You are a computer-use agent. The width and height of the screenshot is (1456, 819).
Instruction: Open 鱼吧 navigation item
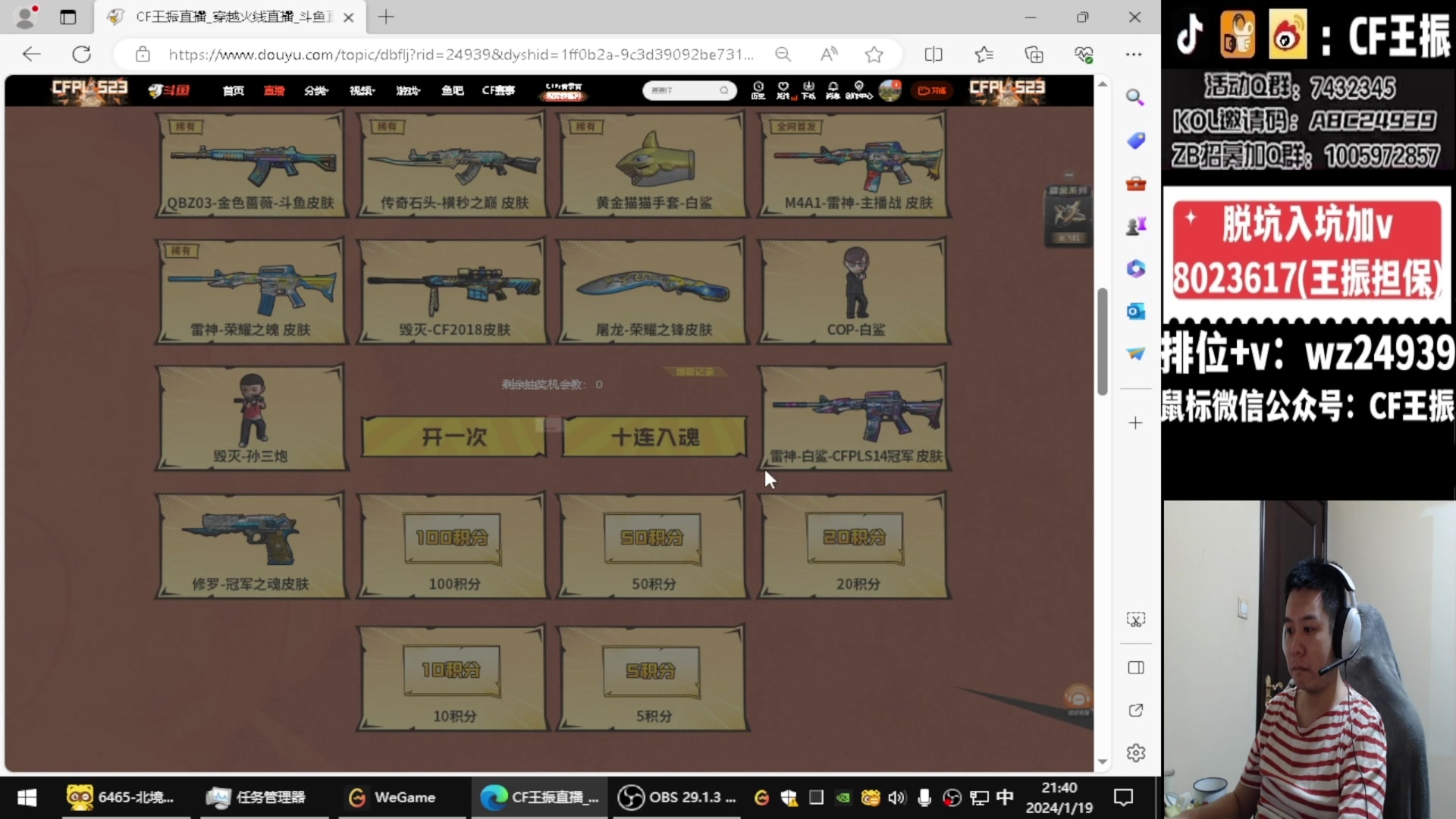coord(452,91)
